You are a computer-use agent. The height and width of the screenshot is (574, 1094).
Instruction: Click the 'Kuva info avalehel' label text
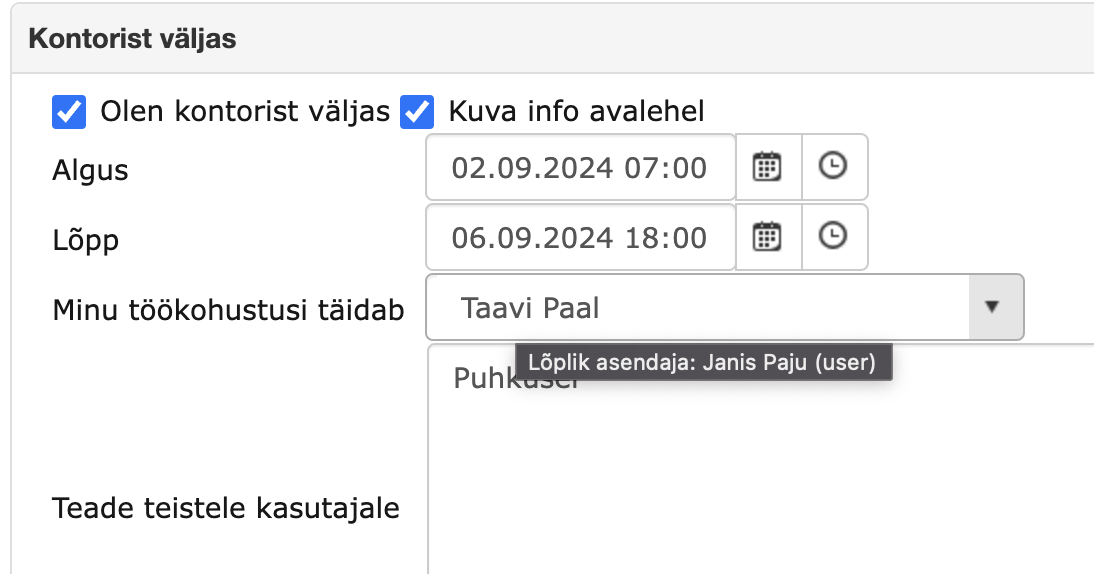pos(576,112)
